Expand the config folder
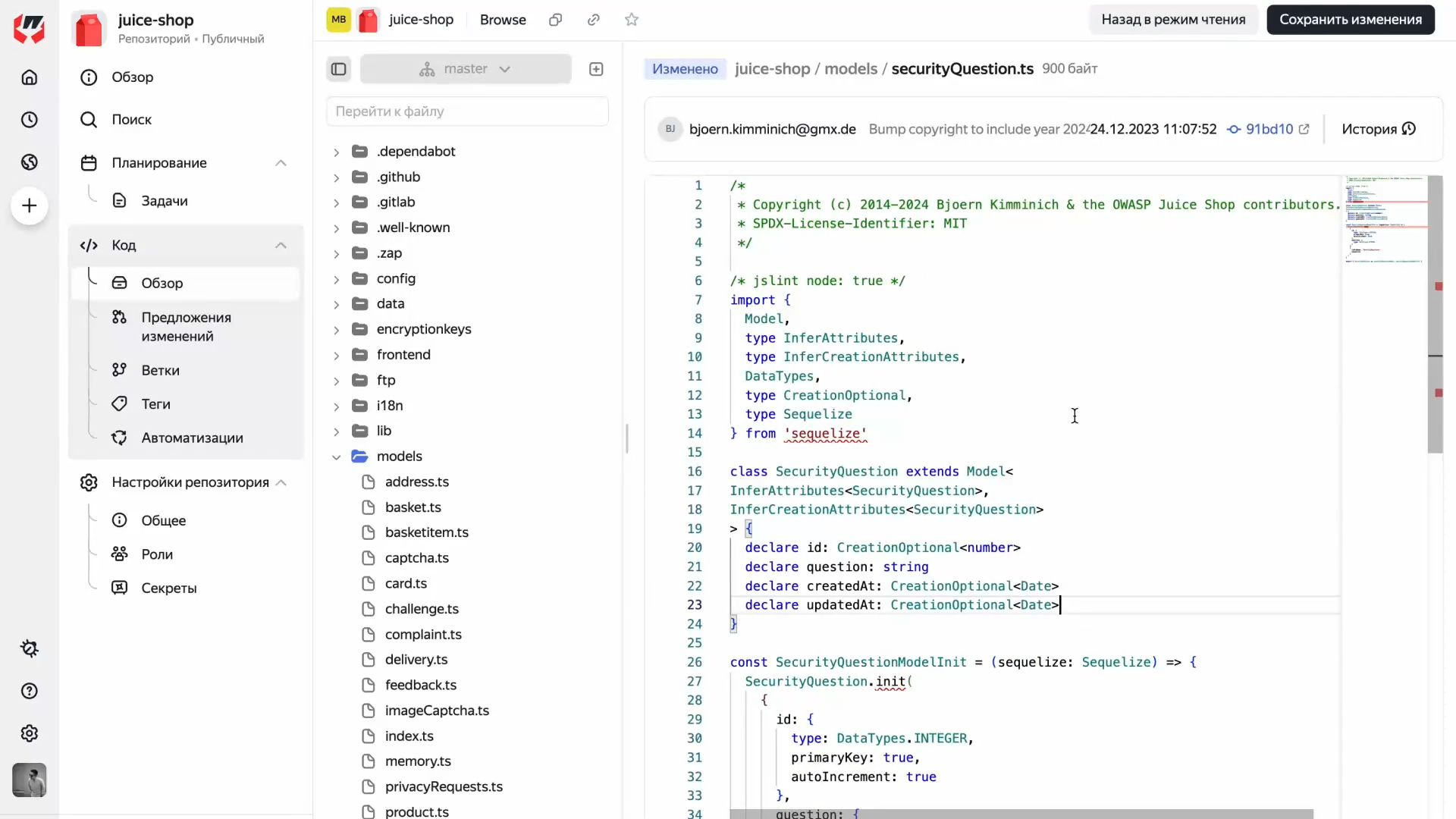This screenshot has height=819, width=1456. pos(336,279)
